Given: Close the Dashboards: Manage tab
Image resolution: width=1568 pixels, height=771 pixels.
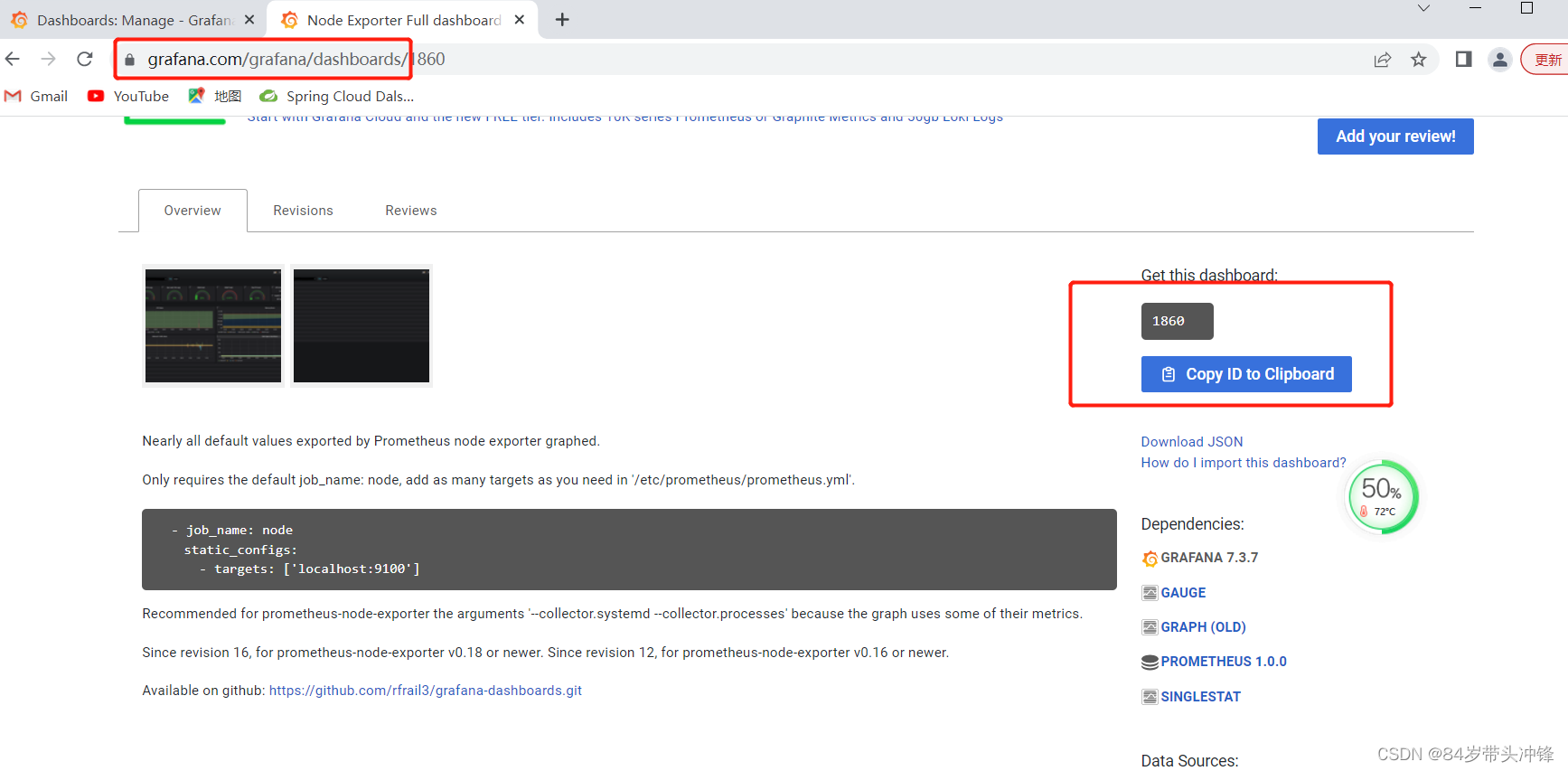Looking at the screenshot, I should [249, 20].
